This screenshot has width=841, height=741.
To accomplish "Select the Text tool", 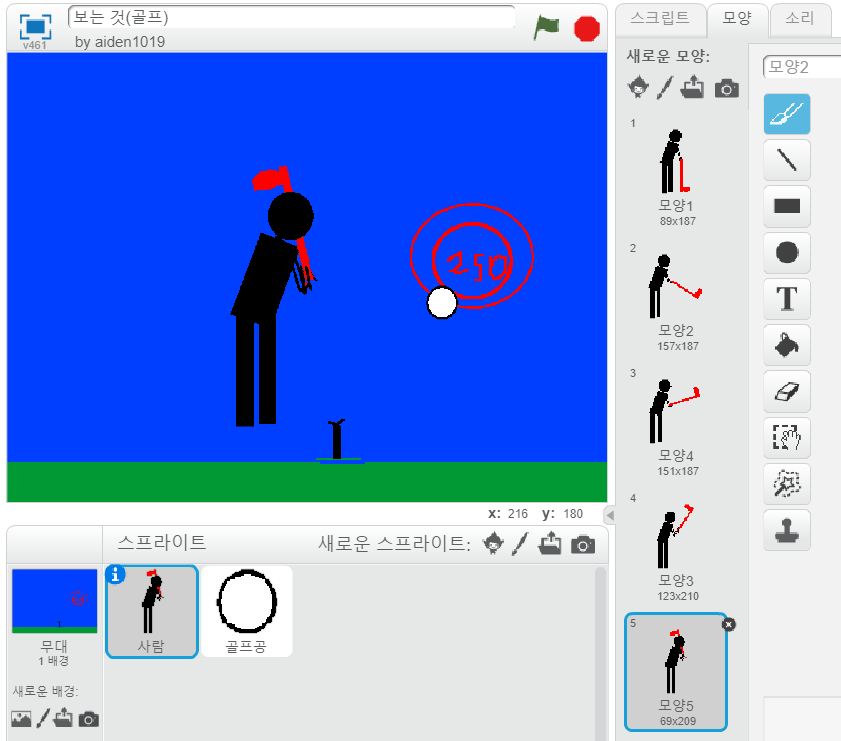I will pos(786,298).
